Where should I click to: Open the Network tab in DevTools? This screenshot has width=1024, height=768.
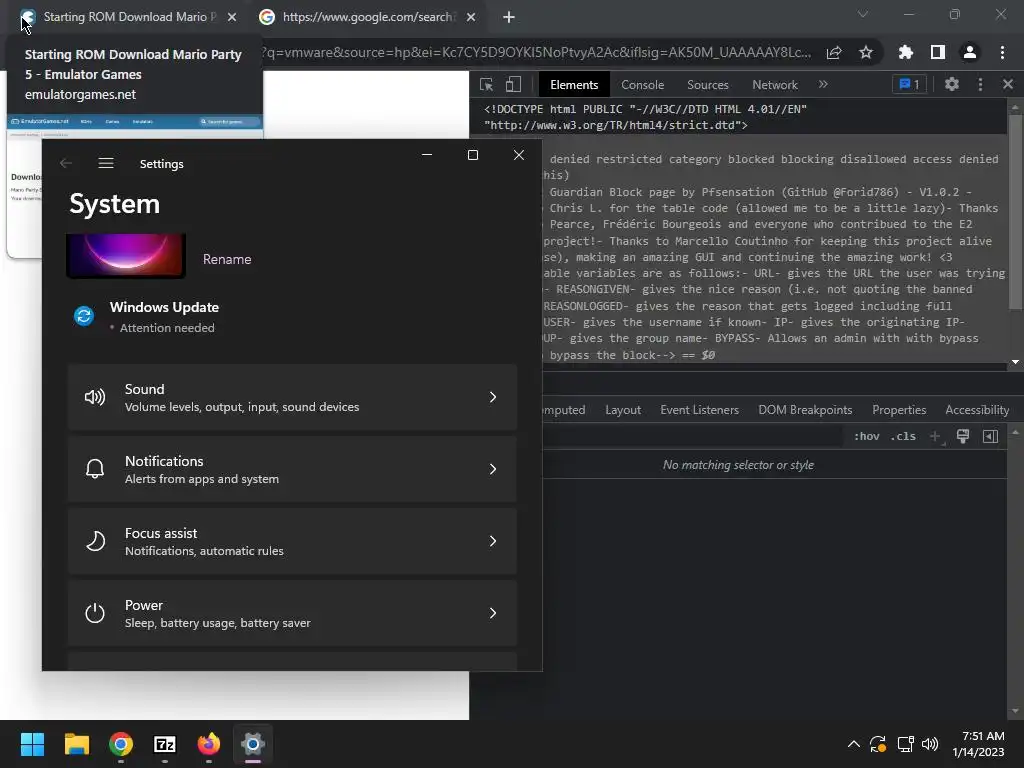pyautogui.click(x=775, y=85)
